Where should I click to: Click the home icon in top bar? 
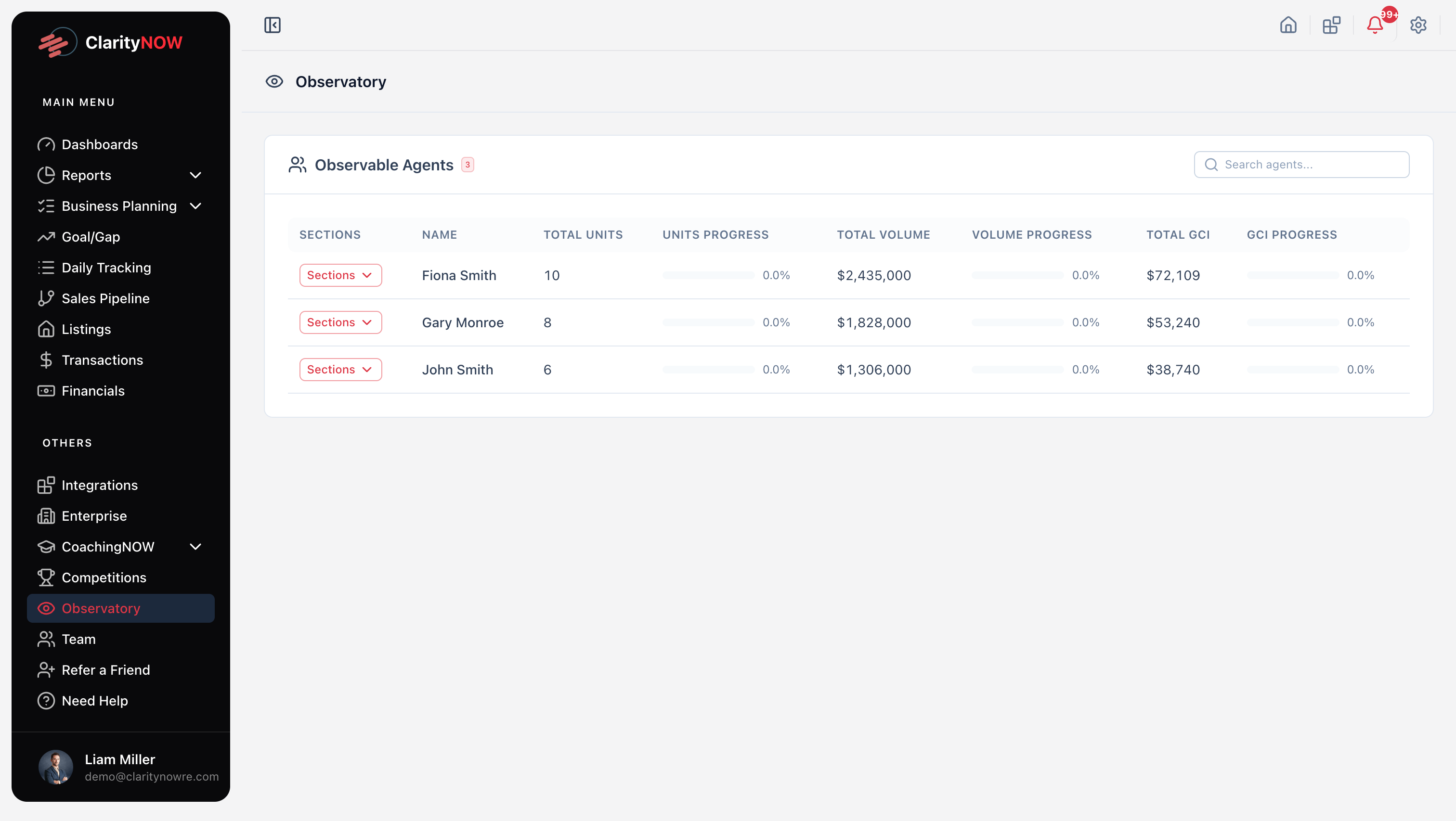(x=1288, y=25)
